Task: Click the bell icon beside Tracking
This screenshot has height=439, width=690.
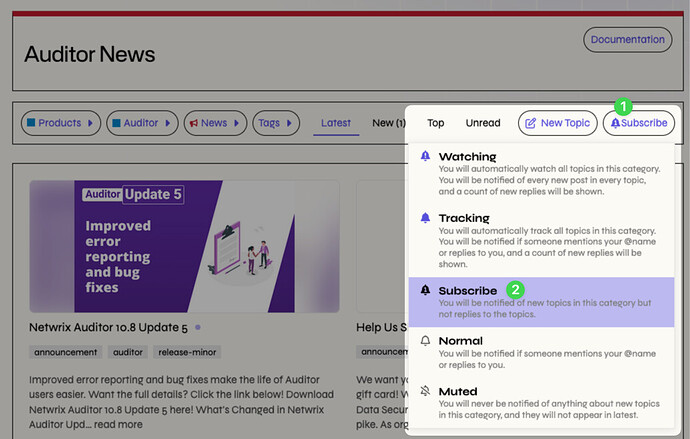Action: tap(425, 218)
